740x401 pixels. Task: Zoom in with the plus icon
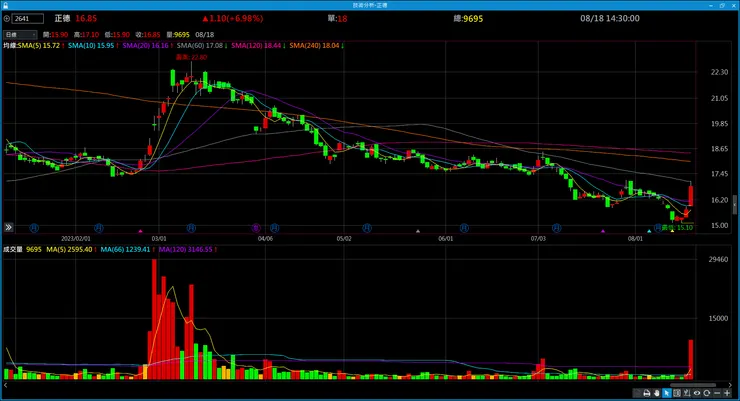click(x=727, y=393)
